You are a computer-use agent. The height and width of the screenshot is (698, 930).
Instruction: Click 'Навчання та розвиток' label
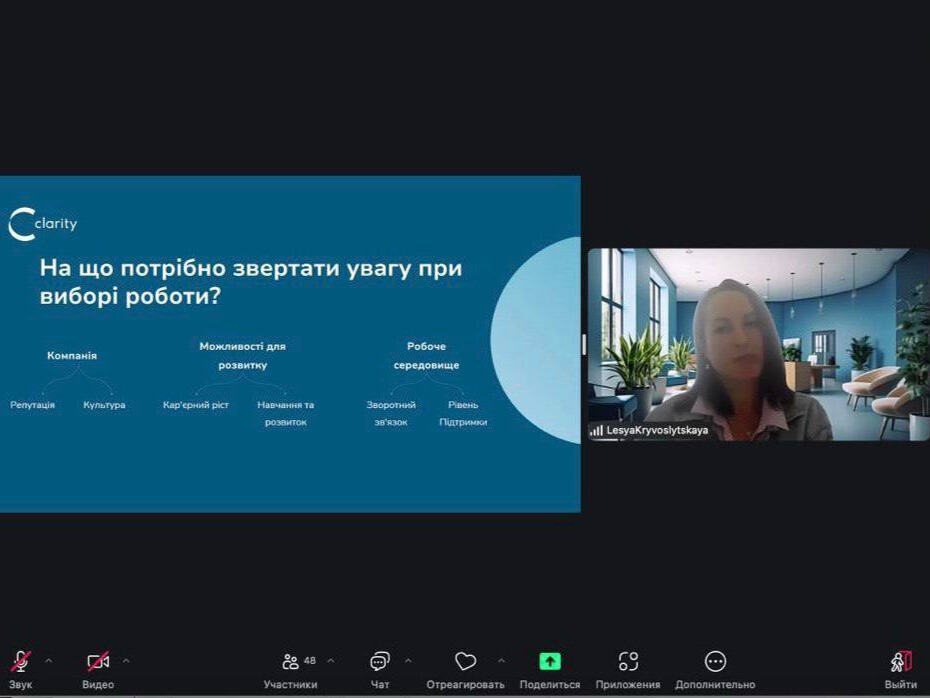tap(286, 413)
